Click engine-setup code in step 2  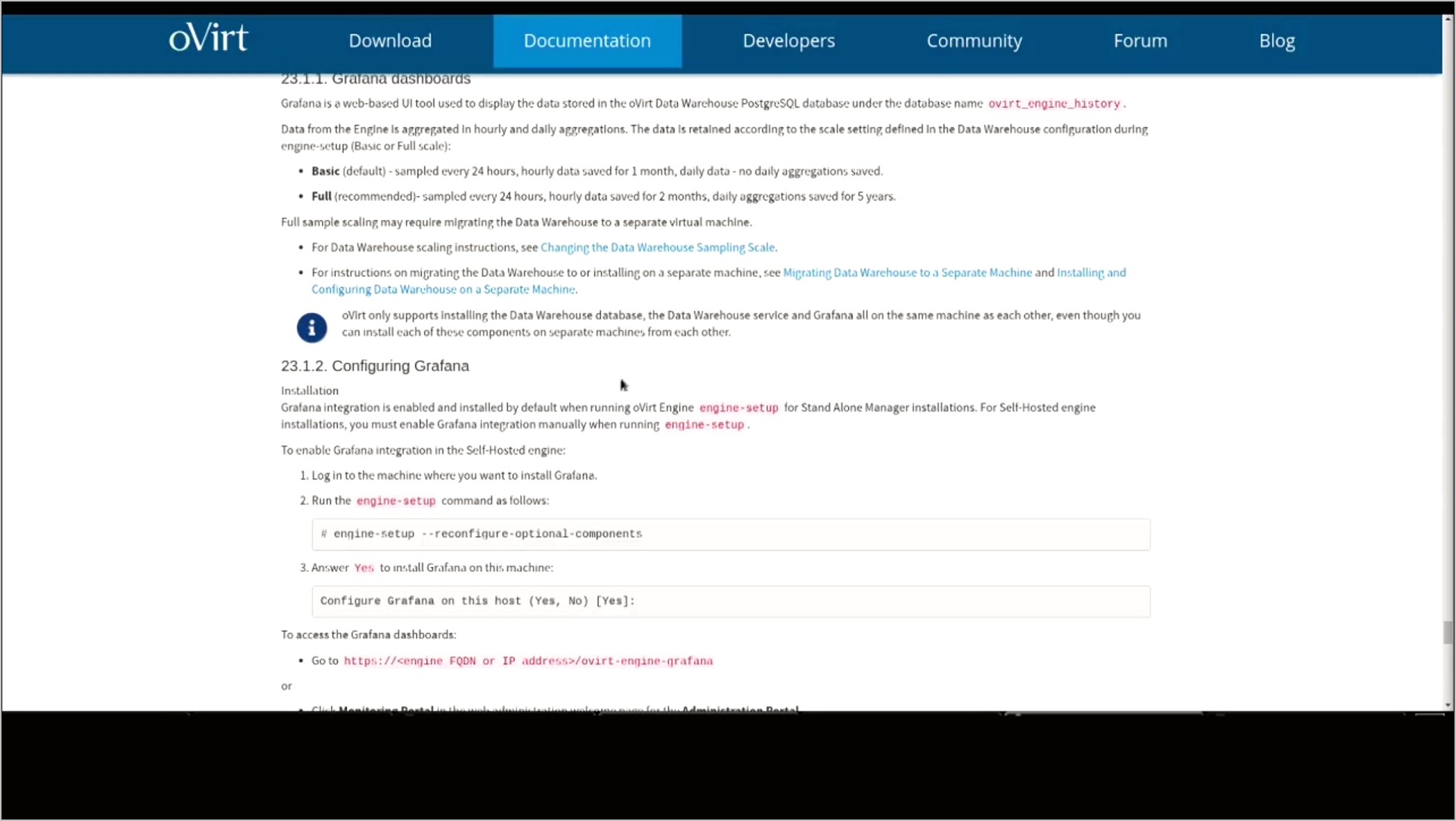point(396,501)
